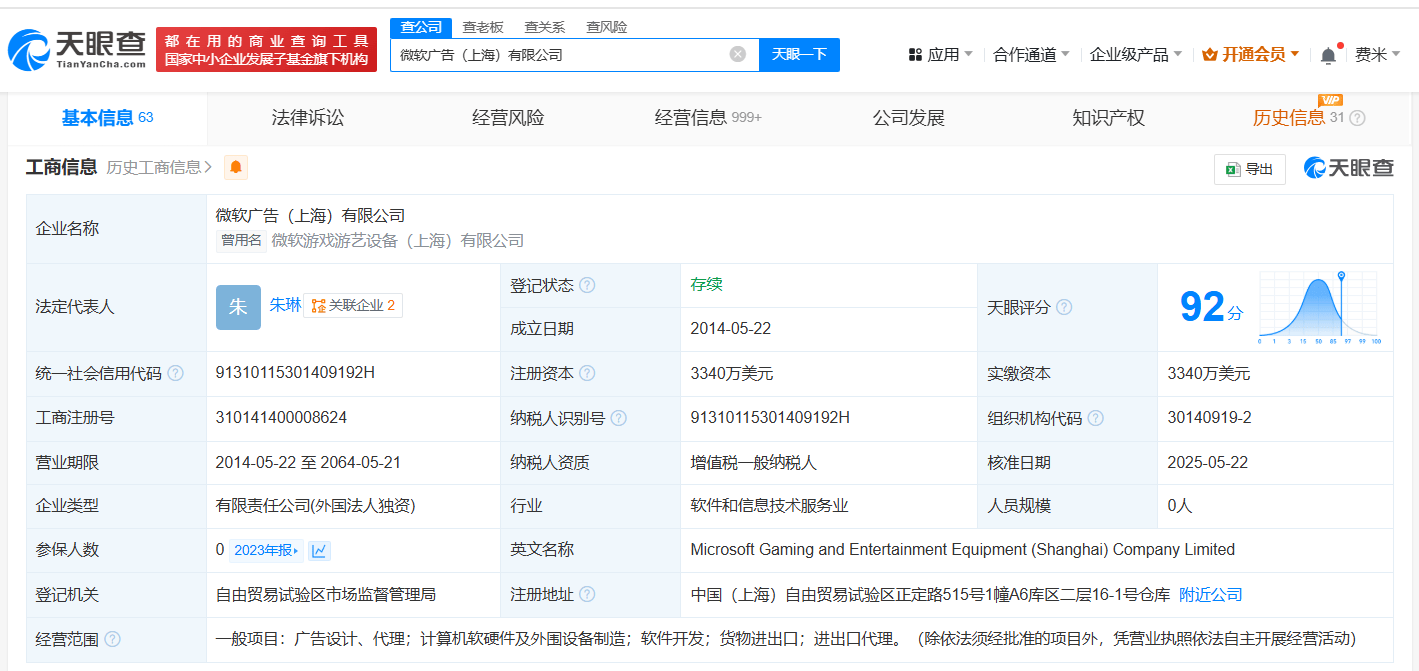Export data with the 导出 button
This screenshot has width=1419, height=671.
[x=1249, y=169]
